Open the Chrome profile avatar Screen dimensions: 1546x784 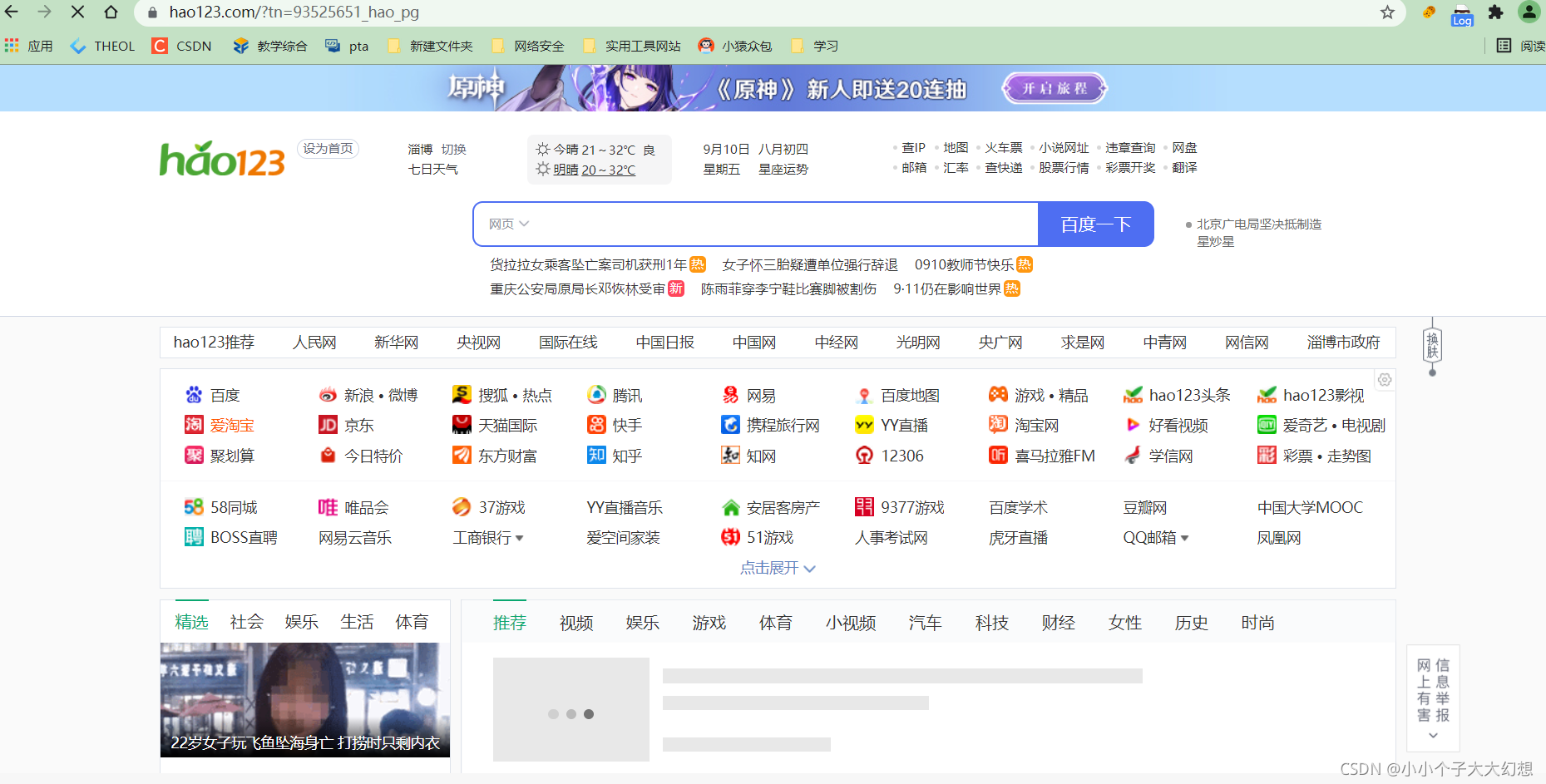(x=1529, y=12)
